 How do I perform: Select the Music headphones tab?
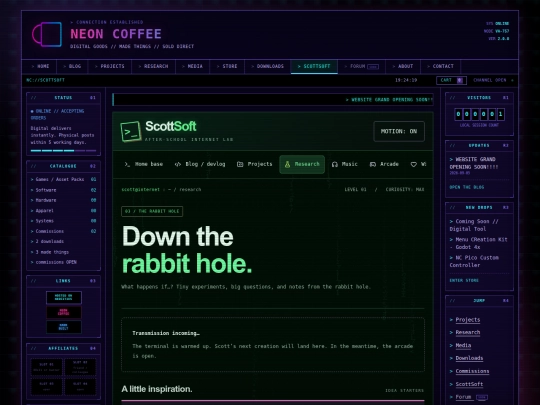pos(344,164)
